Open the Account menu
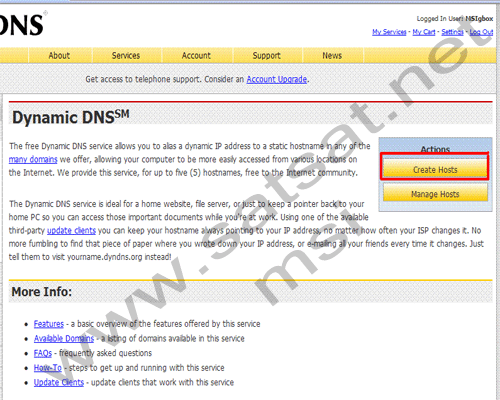The width and height of the screenshot is (500, 400). click(x=196, y=56)
